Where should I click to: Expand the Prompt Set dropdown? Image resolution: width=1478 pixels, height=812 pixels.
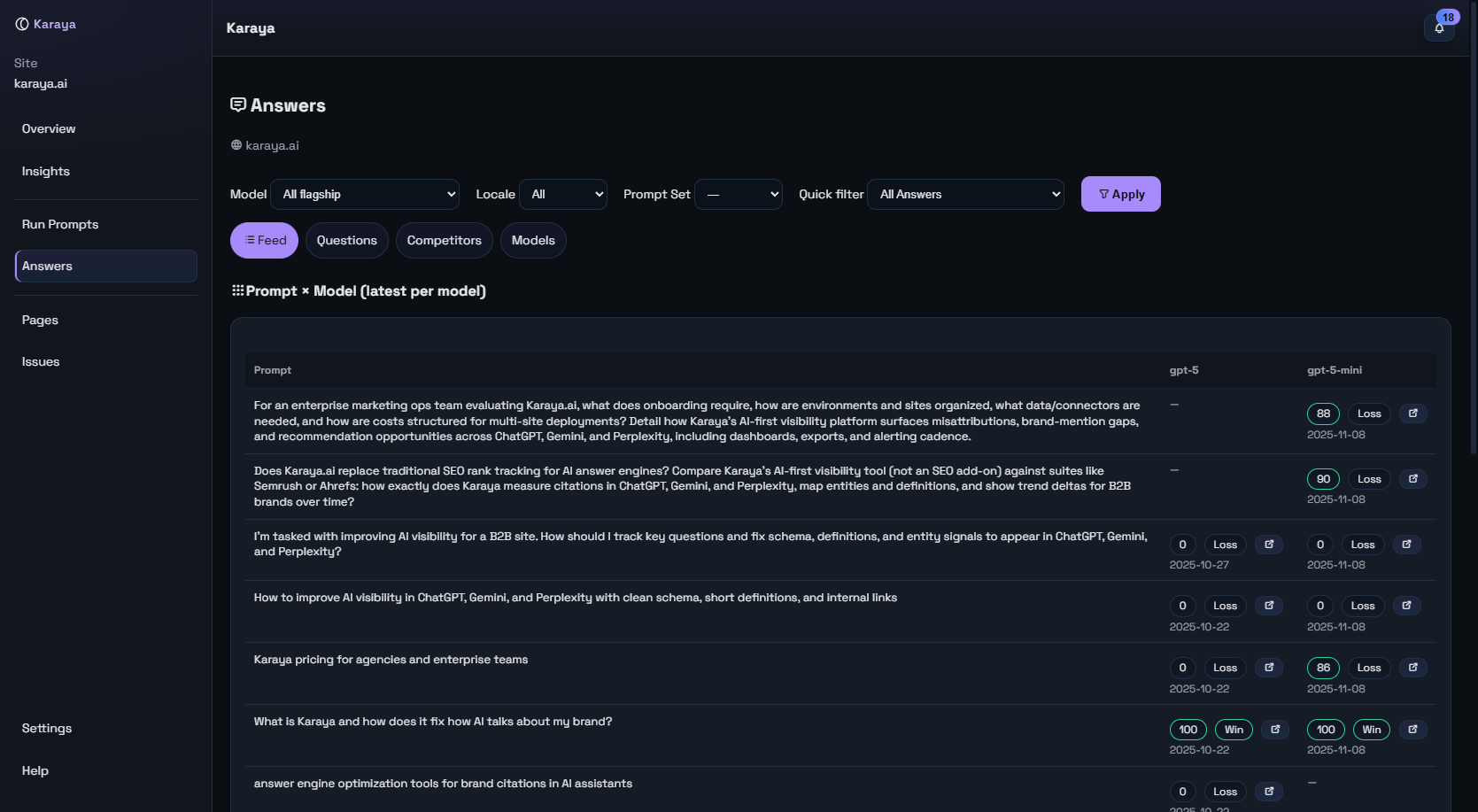pos(739,195)
